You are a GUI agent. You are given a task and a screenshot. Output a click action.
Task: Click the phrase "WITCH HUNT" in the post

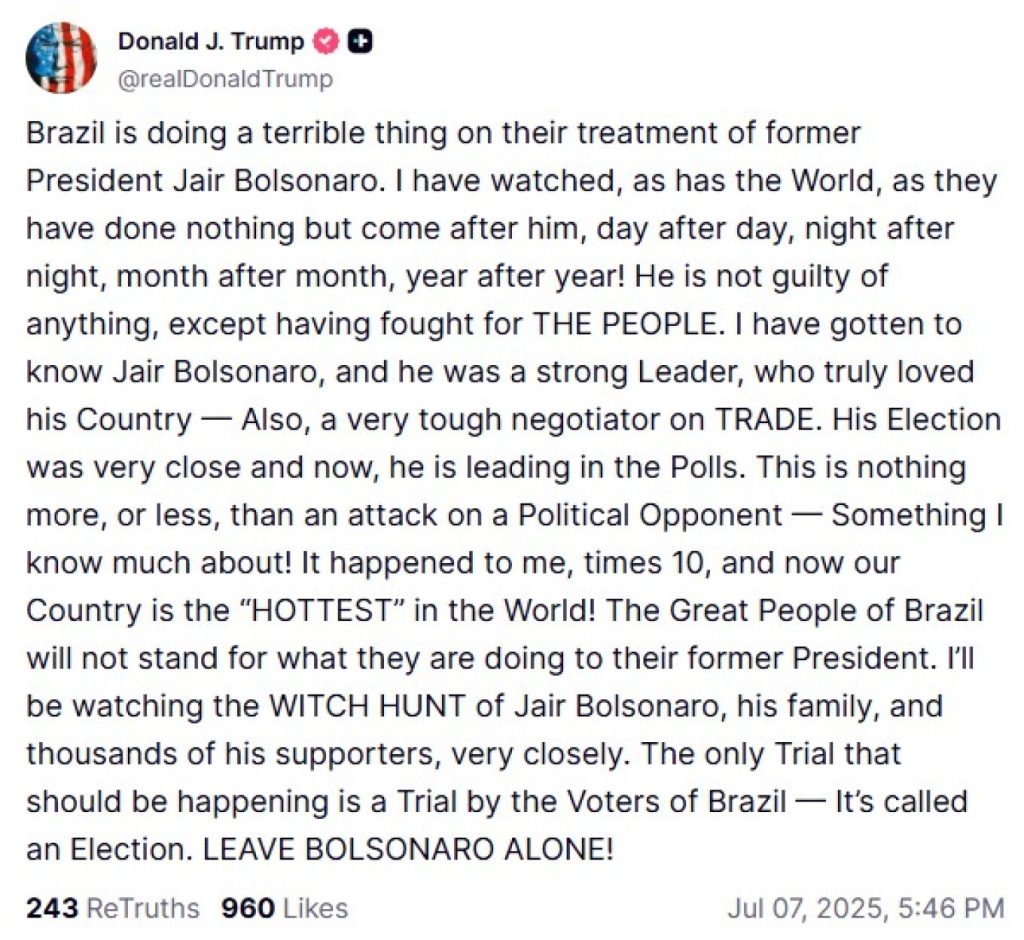tap(366, 707)
